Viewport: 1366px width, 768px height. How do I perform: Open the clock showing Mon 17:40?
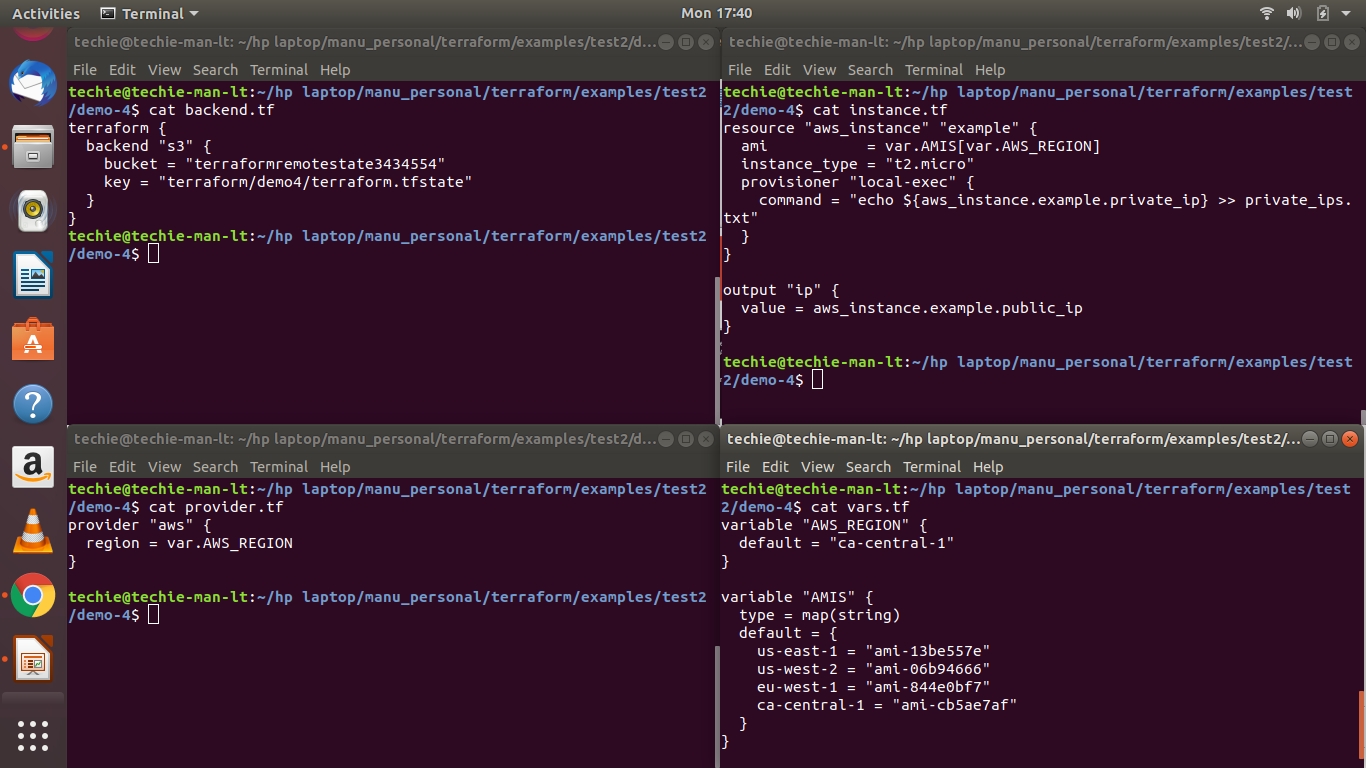(716, 13)
